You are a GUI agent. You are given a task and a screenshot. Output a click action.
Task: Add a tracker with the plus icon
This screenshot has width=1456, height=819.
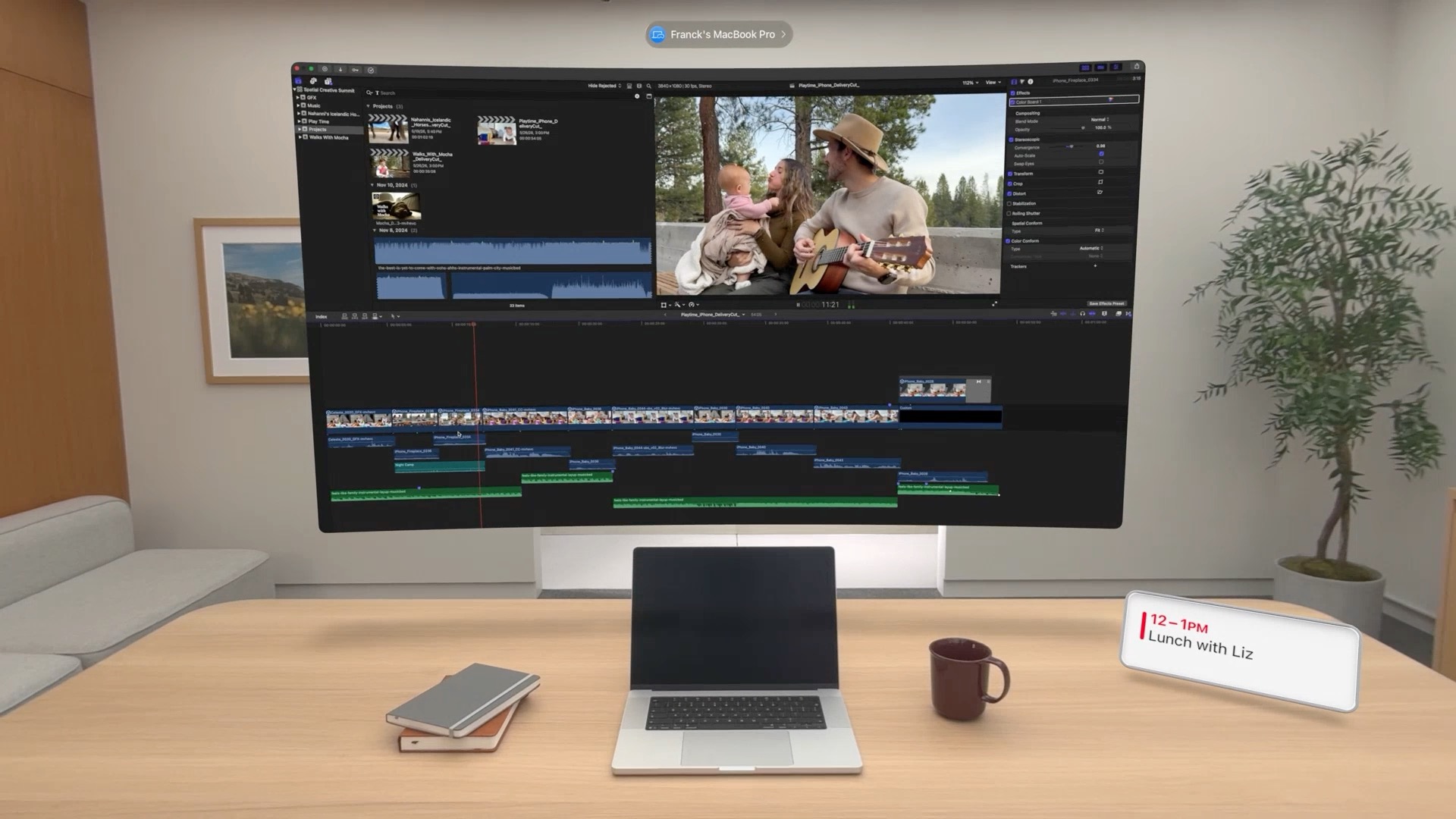point(1095,265)
